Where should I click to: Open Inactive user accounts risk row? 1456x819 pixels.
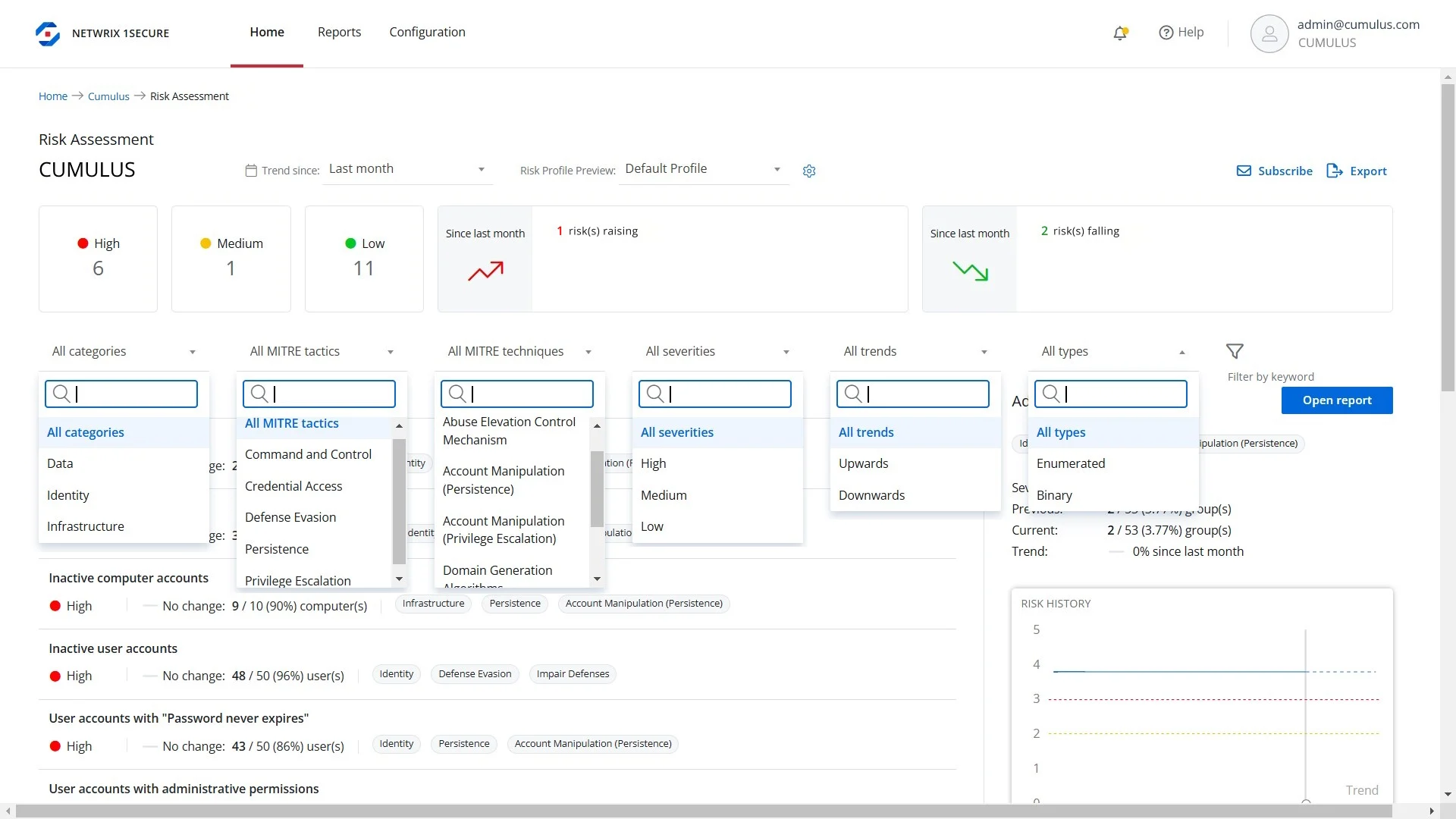click(x=497, y=664)
